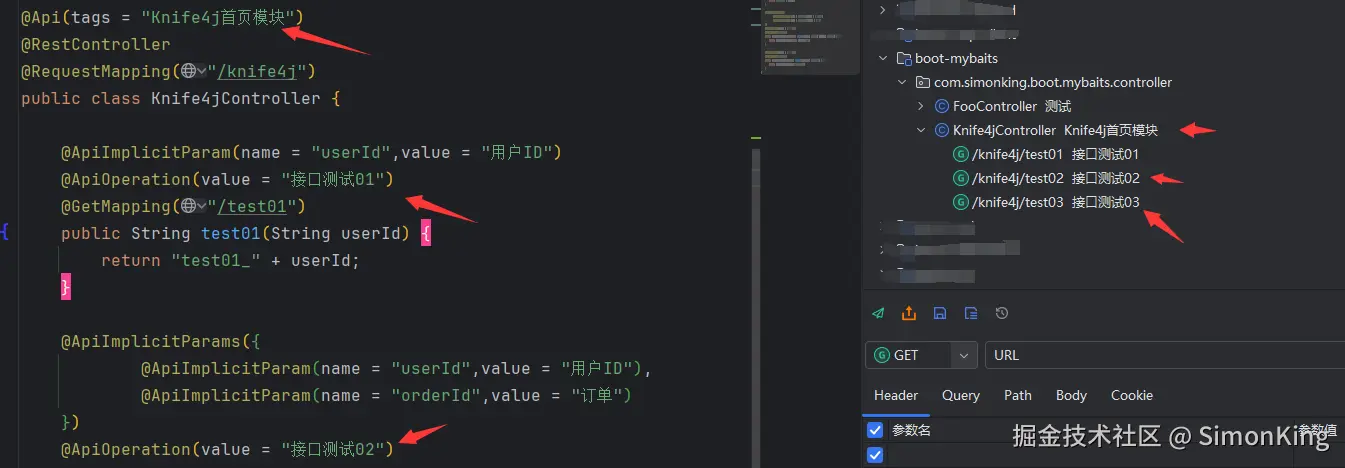This screenshot has width=1345, height=468.
Task: Click the save disk icon
Action: (x=940, y=313)
